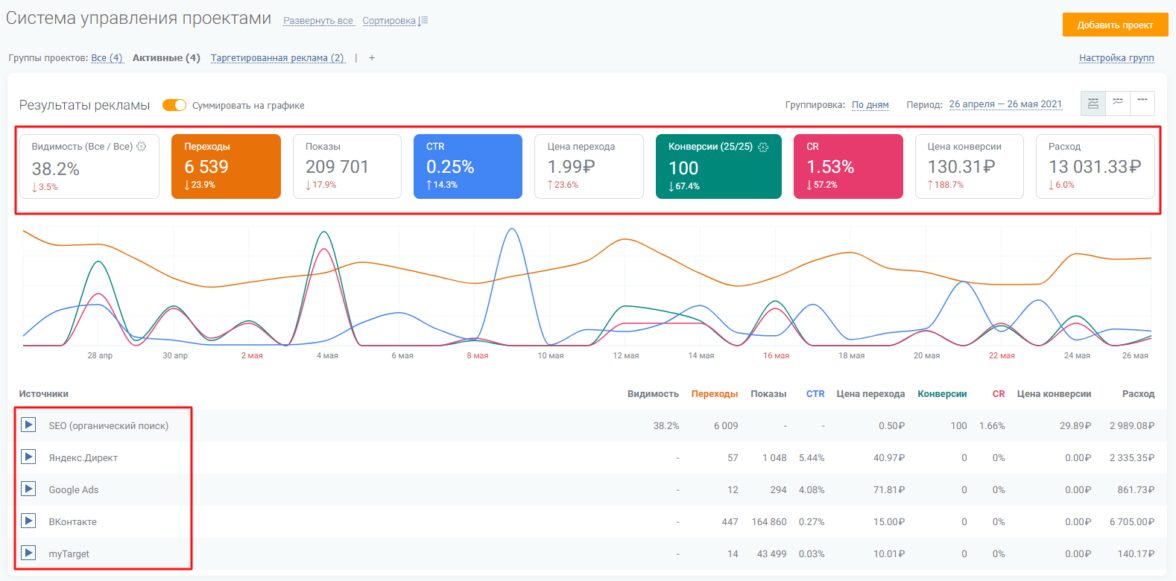Screen dimensions: 1176x581
Task: Switch to Таргетированная реклама (2) group
Action: [x=277, y=58]
